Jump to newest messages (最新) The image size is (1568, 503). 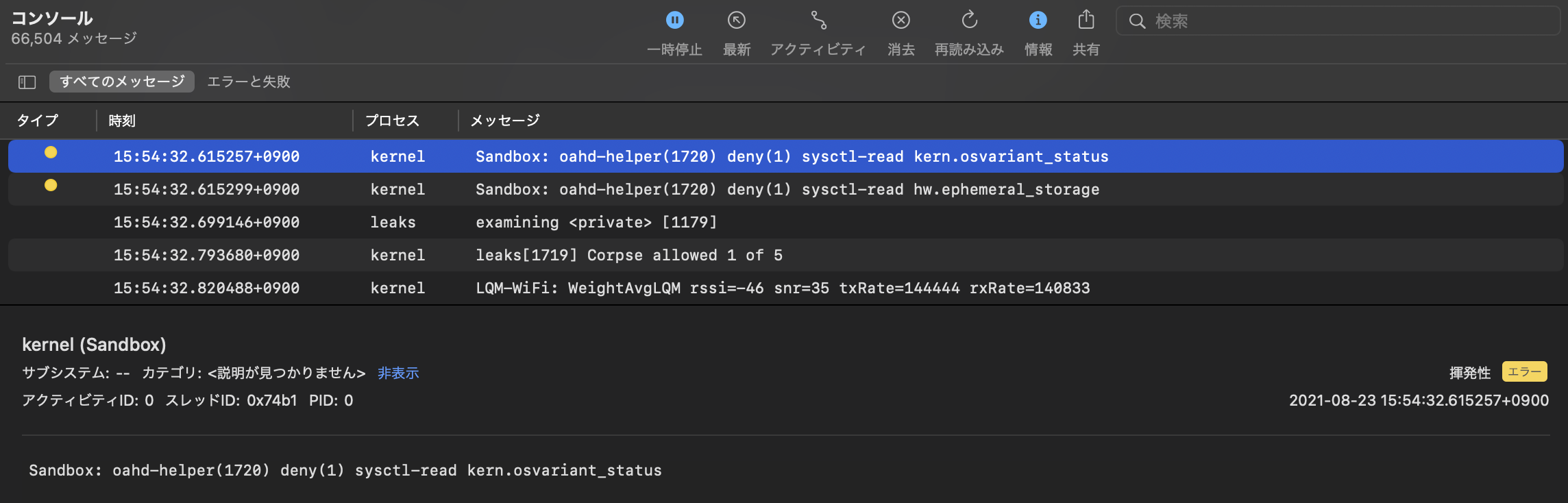(x=737, y=21)
